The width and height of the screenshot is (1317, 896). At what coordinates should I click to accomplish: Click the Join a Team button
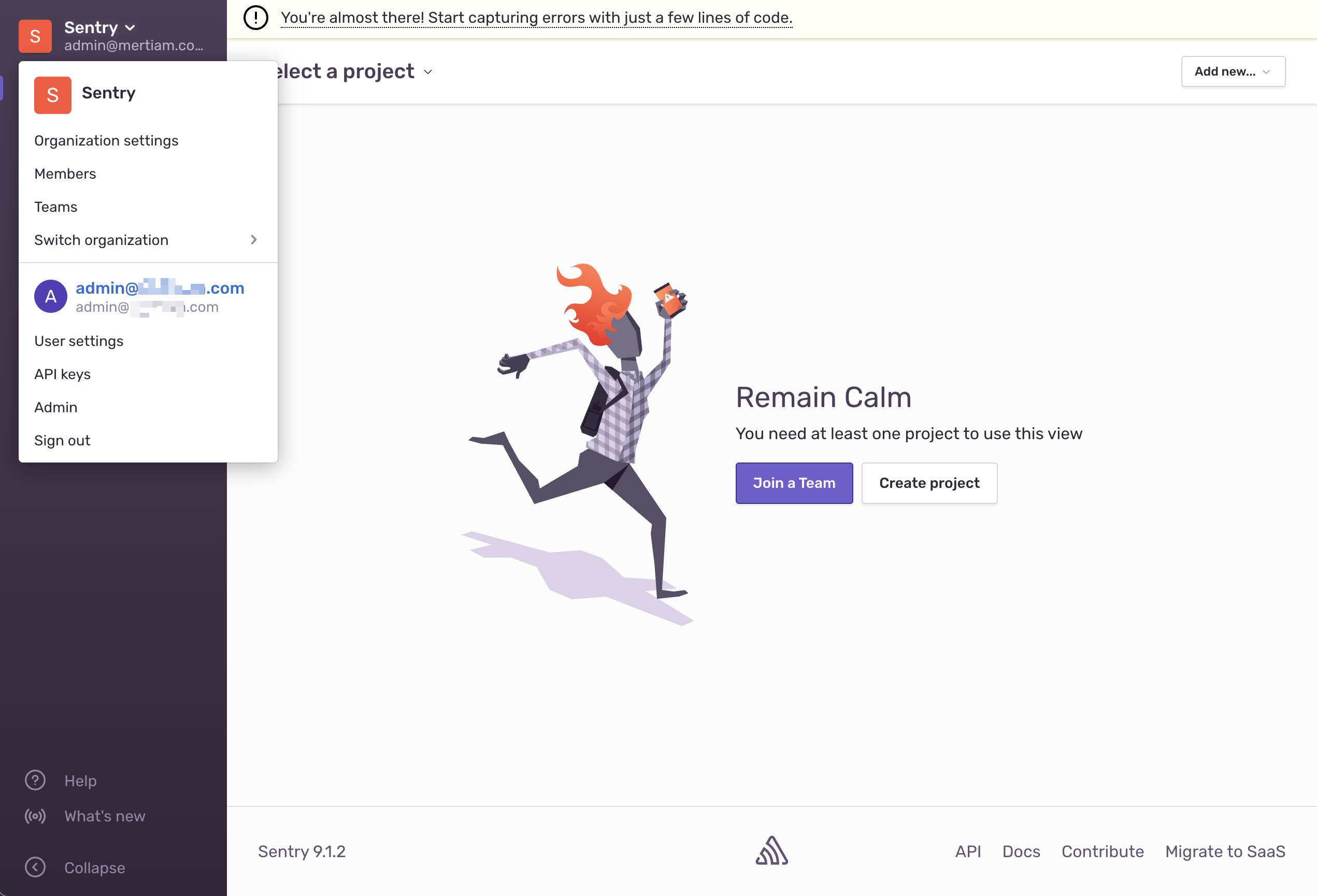click(x=794, y=483)
